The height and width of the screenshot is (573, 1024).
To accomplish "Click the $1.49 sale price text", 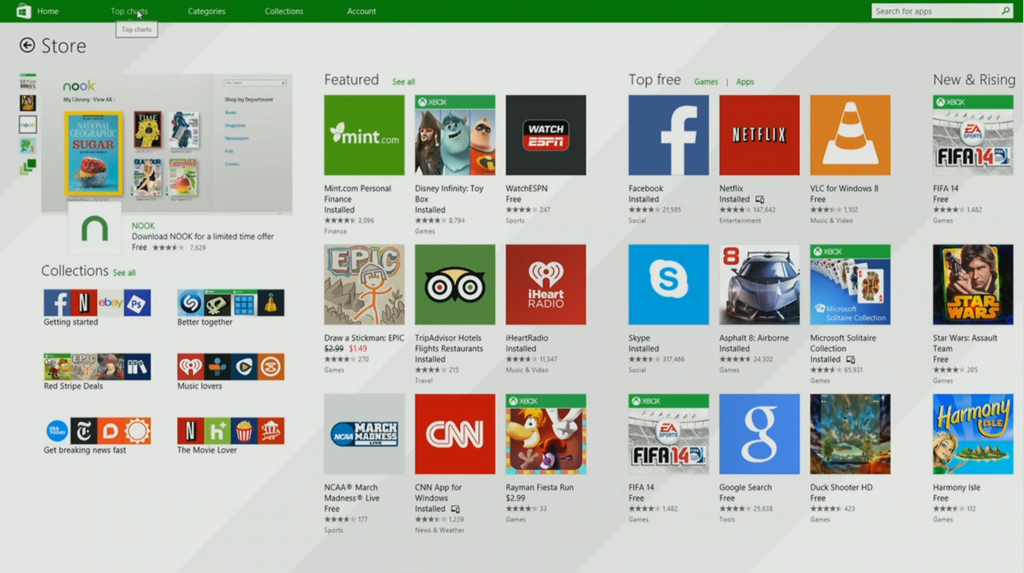I will (x=358, y=348).
